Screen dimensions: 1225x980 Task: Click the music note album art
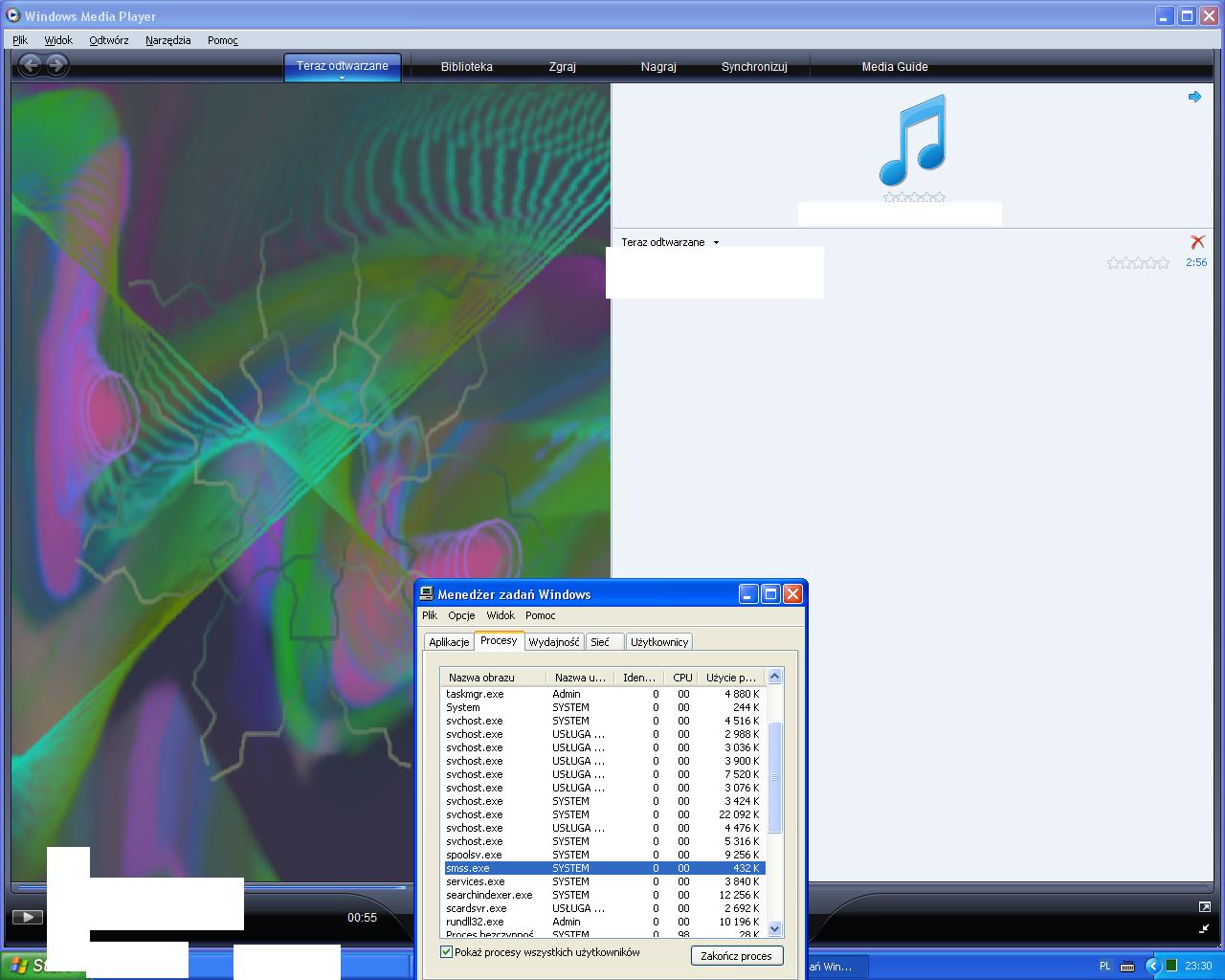pyautogui.click(x=913, y=140)
